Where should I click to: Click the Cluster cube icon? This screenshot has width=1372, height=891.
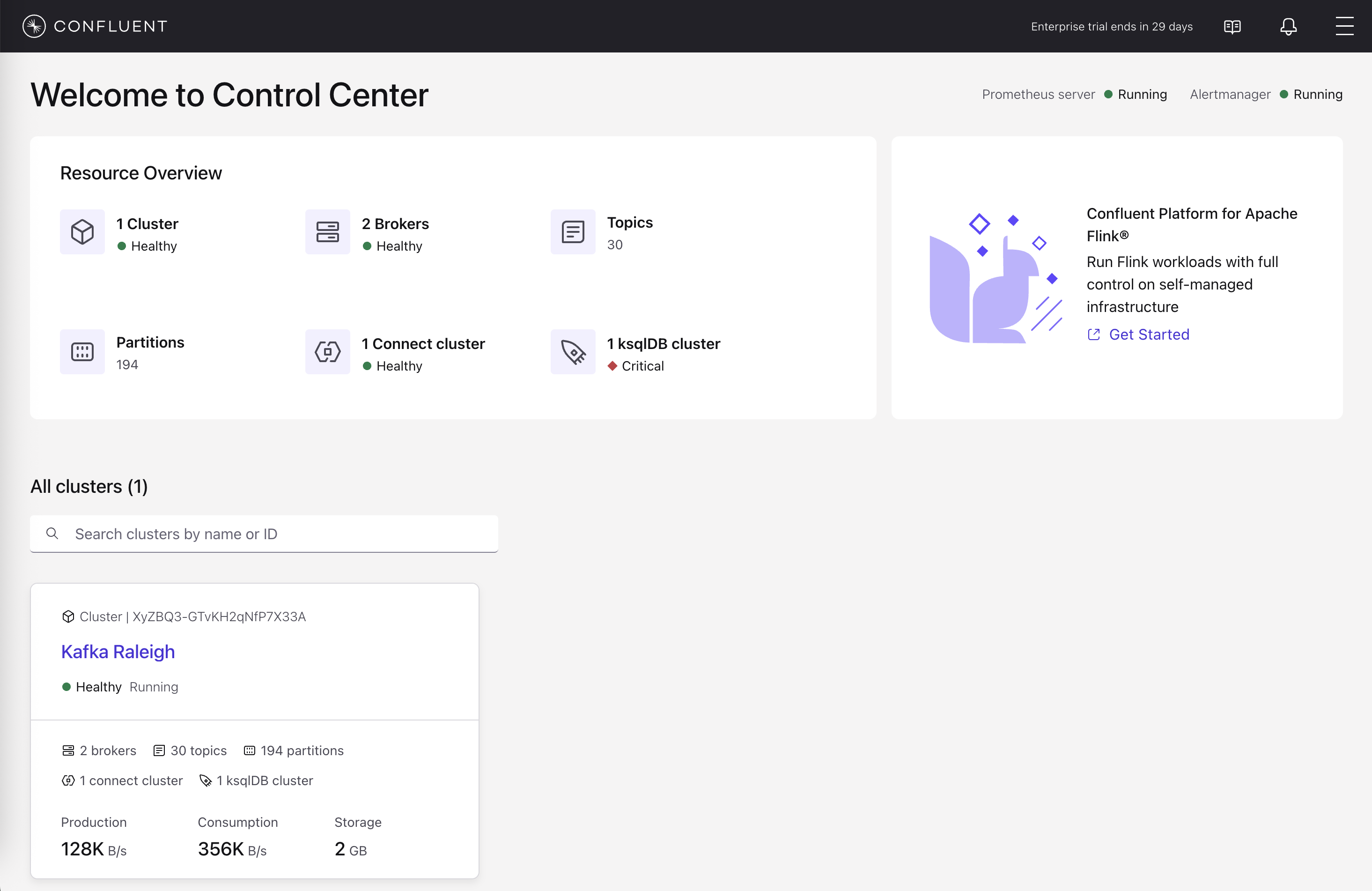82,232
